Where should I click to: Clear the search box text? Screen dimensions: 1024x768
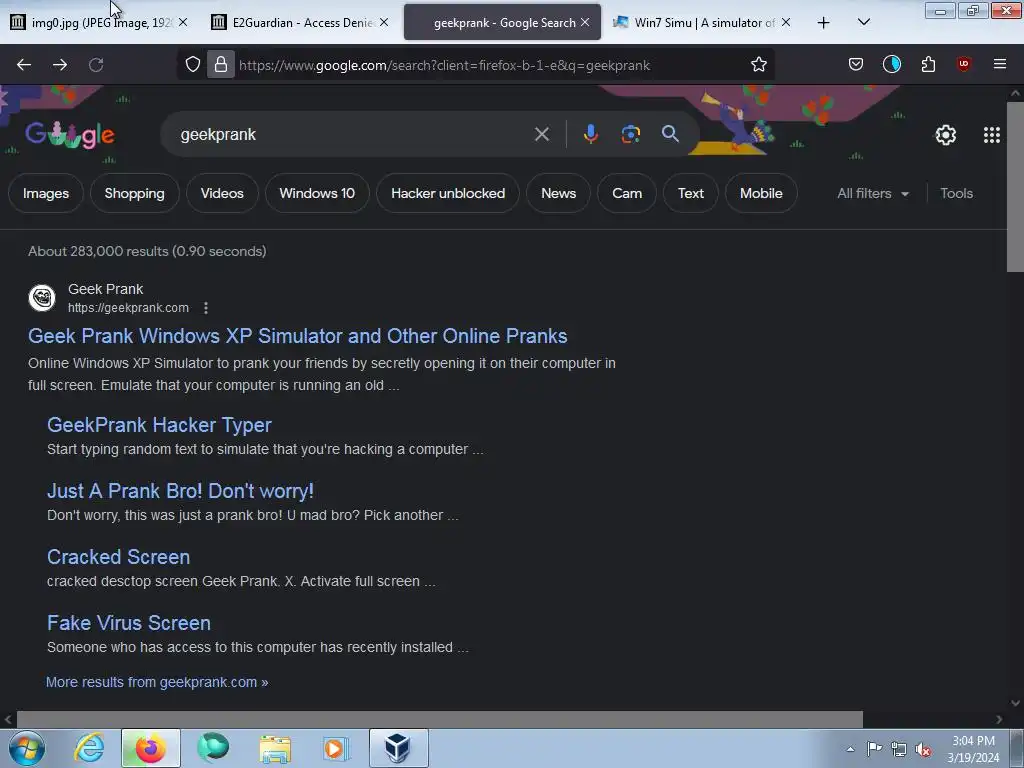(x=541, y=135)
